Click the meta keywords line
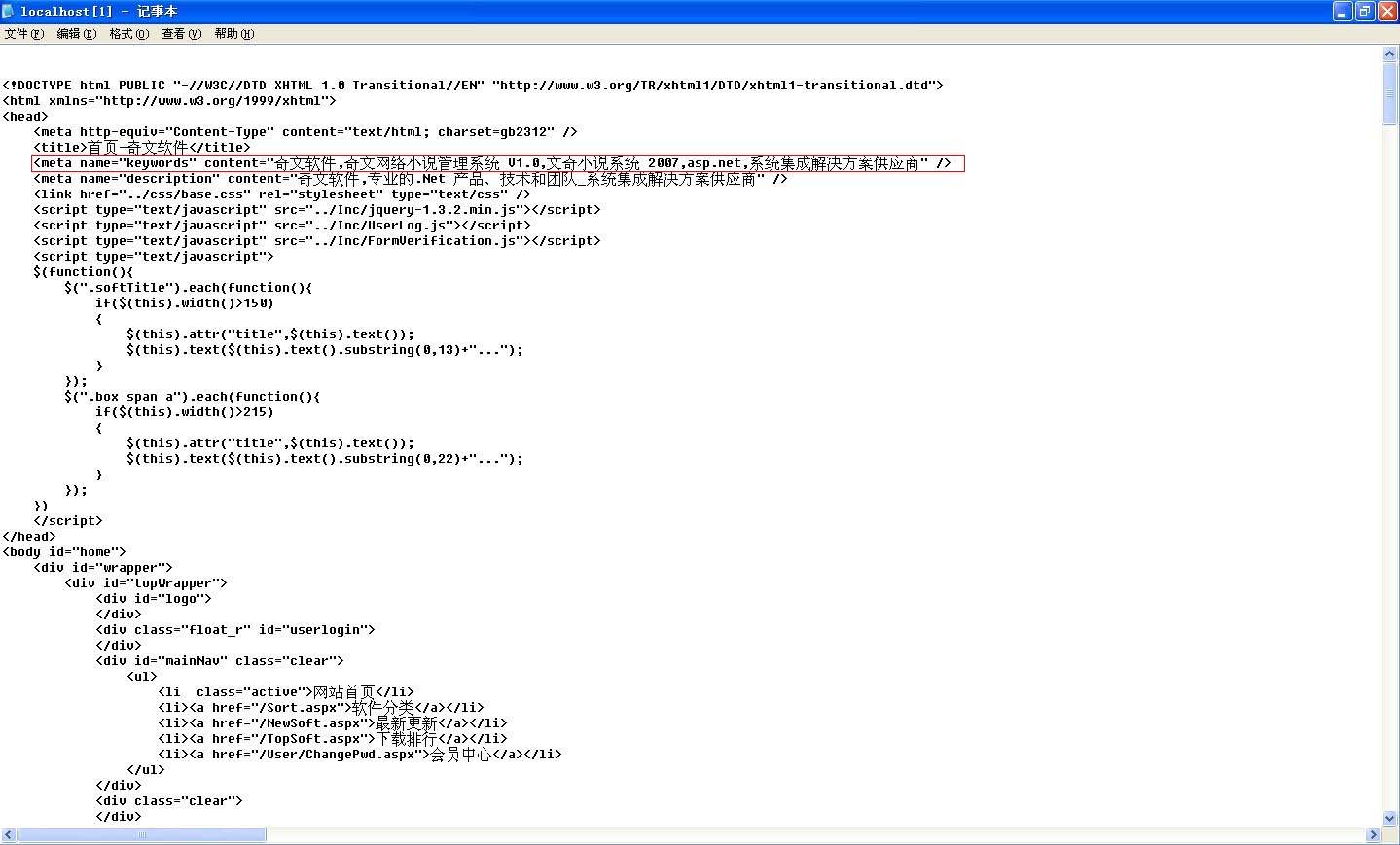This screenshot has width=1400, height=845. 492,163
